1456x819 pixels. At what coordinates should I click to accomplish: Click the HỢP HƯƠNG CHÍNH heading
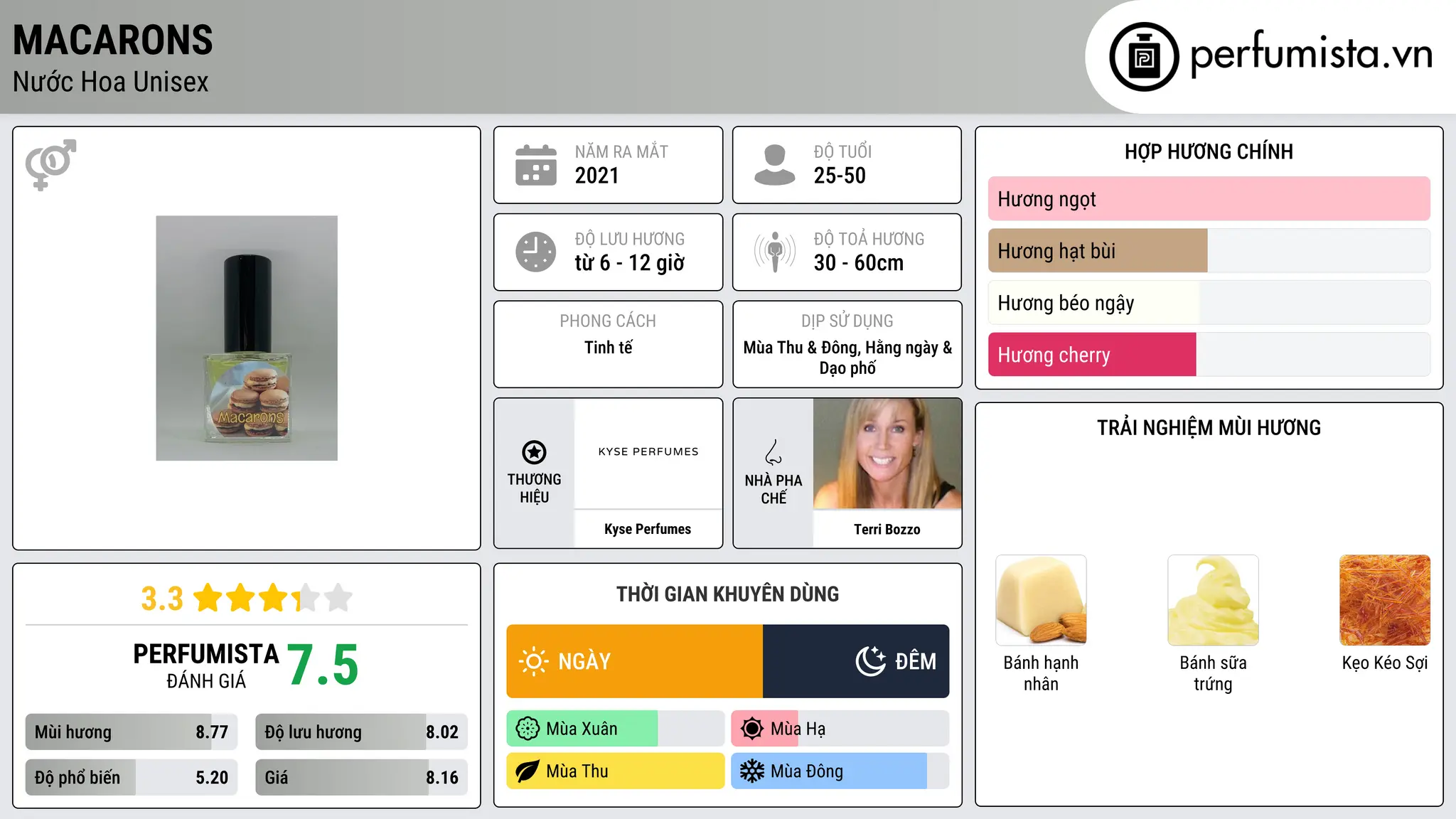click(1209, 151)
